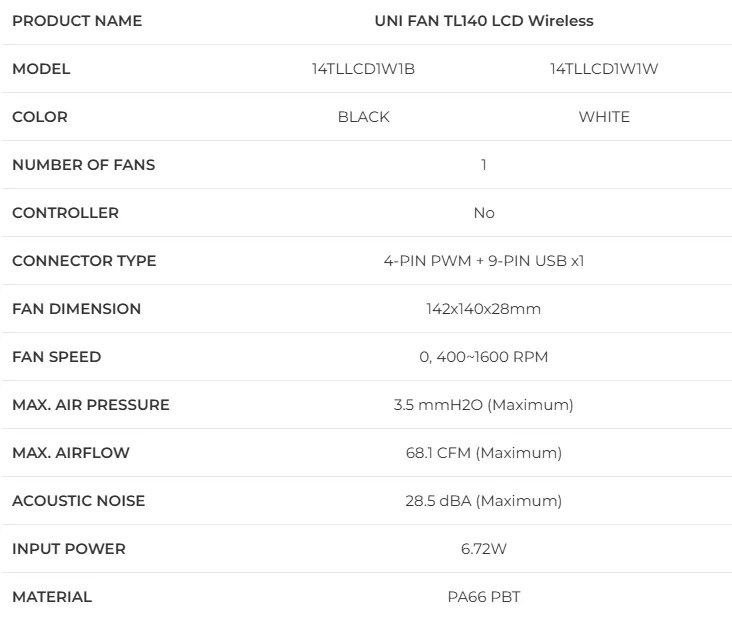Click the product name UNI FAN TL140 LCD Wireless

(483, 21)
